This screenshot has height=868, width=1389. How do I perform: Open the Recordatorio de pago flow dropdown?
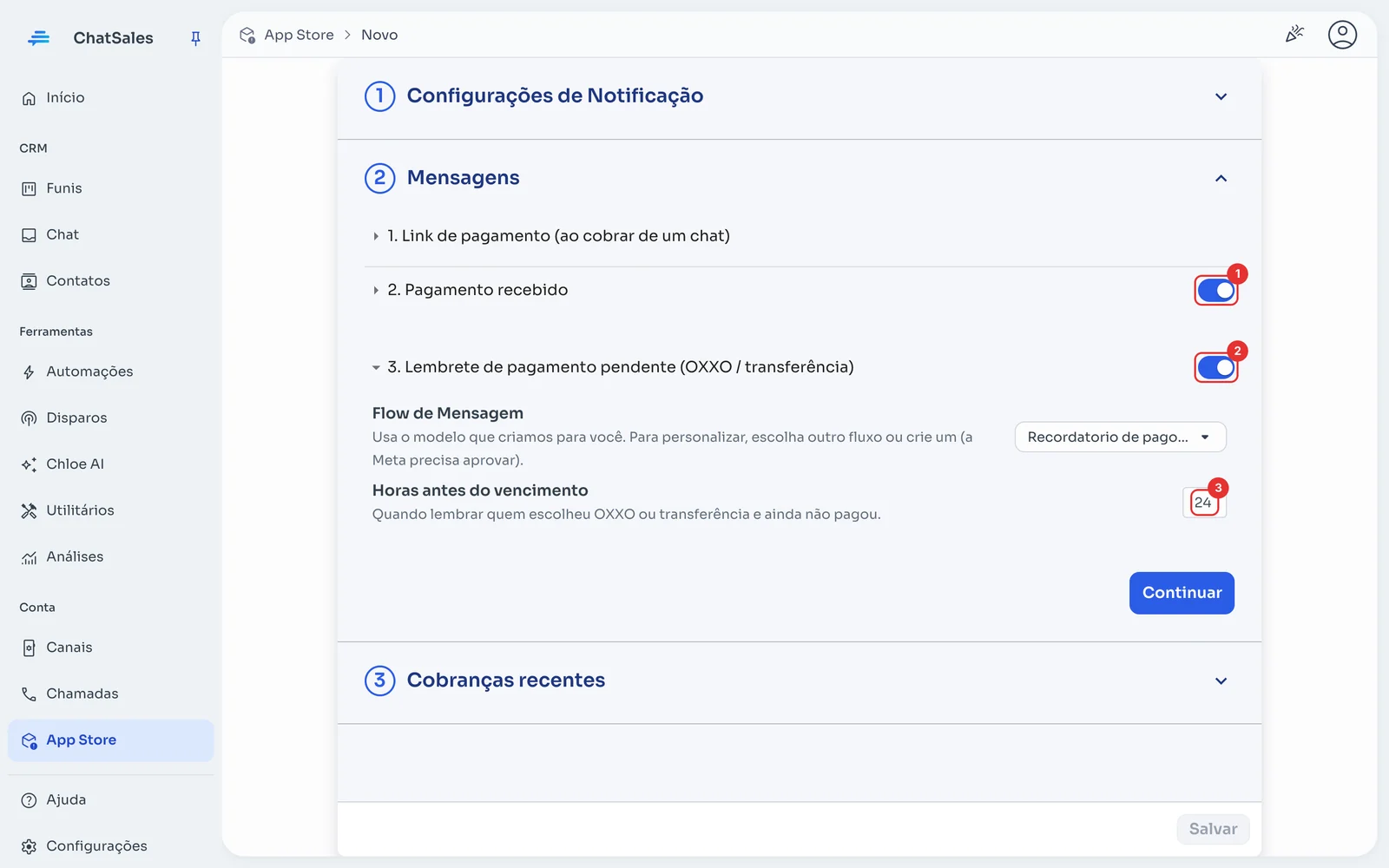click(x=1120, y=437)
